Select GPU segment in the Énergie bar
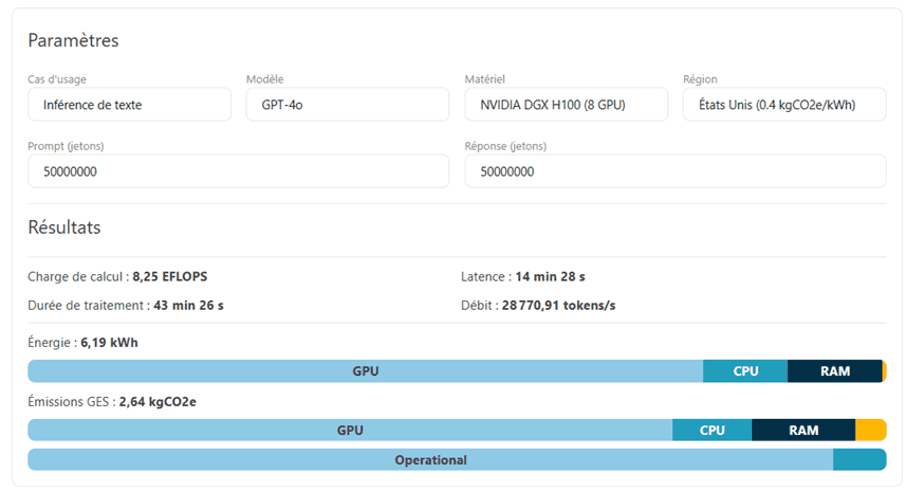 (x=365, y=371)
